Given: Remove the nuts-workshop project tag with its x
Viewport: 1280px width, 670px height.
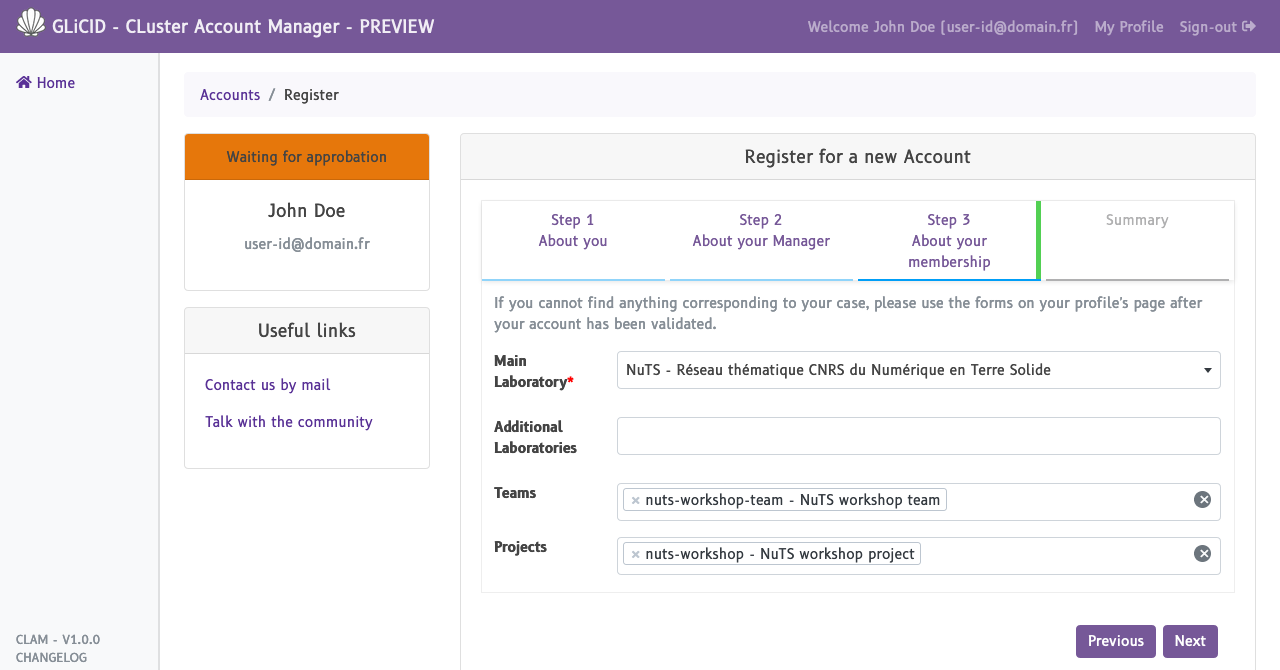Looking at the screenshot, I should [635, 554].
